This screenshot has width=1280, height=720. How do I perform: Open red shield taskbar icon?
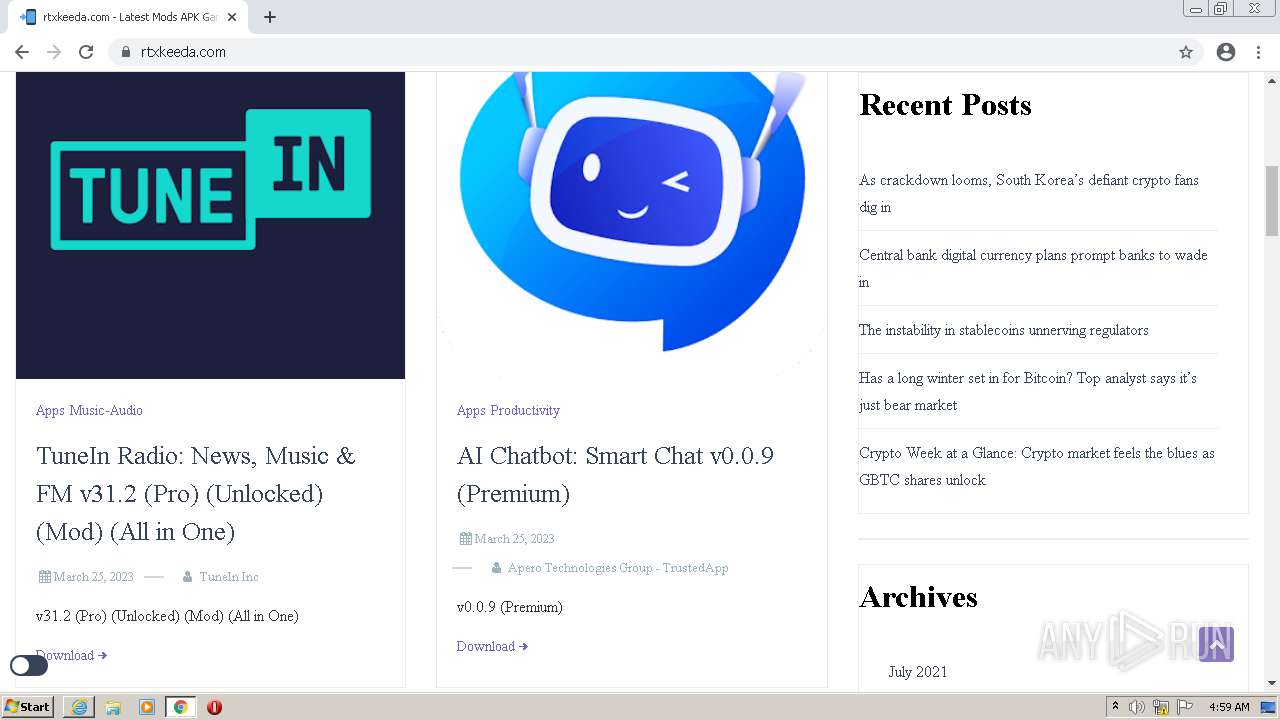pos(214,707)
